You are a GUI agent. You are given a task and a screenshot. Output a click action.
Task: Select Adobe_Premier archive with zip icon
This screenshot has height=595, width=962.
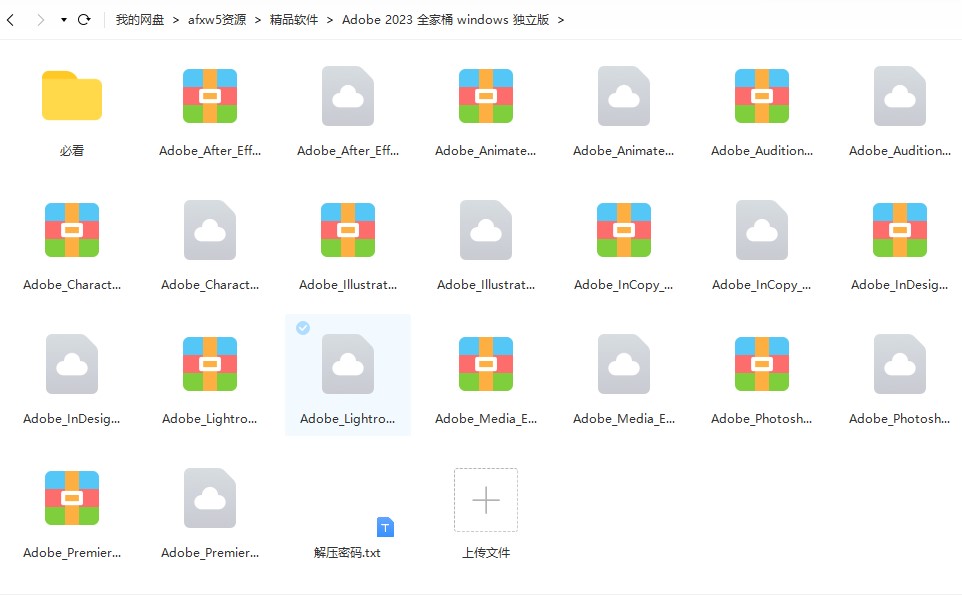coord(72,497)
